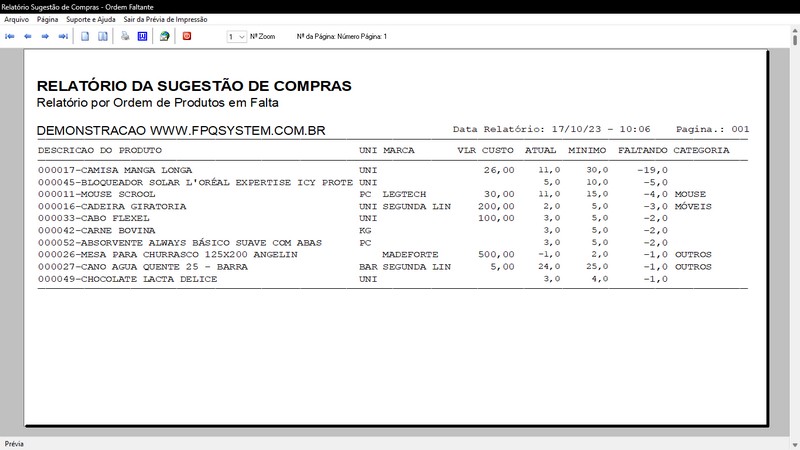Screen dimensions: 800x450
Task: Select the single page view icon
Action: pyautogui.click(x=85, y=36)
